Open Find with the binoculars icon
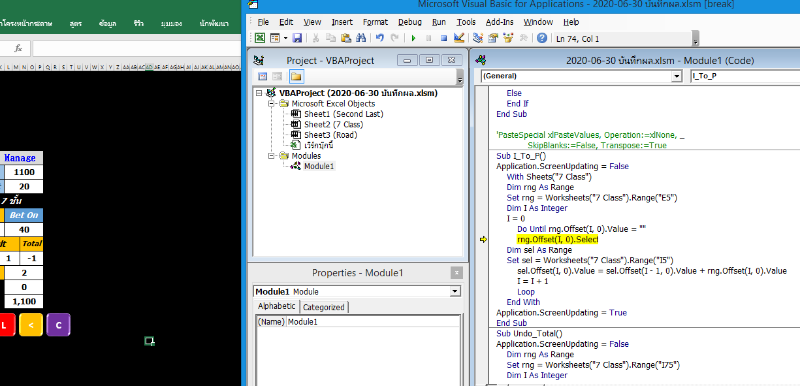The height and width of the screenshot is (386, 800). coord(361,38)
